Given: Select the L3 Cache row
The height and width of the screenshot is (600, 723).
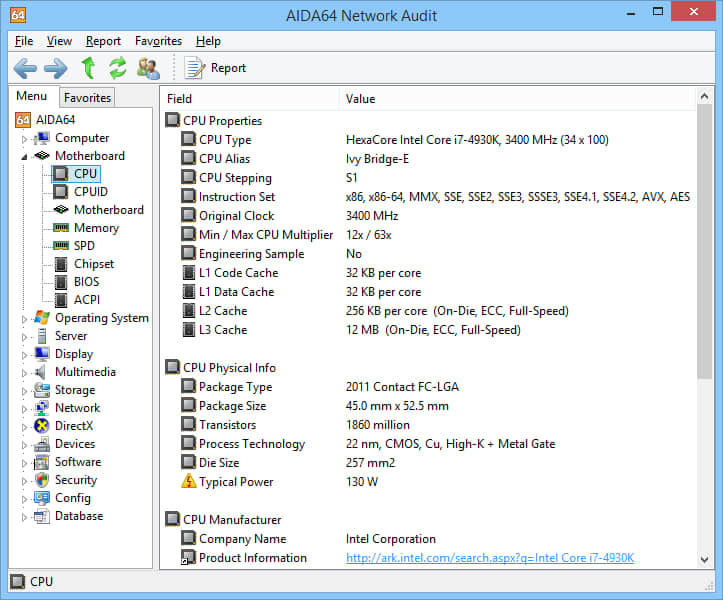Looking at the screenshot, I should [x=429, y=330].
